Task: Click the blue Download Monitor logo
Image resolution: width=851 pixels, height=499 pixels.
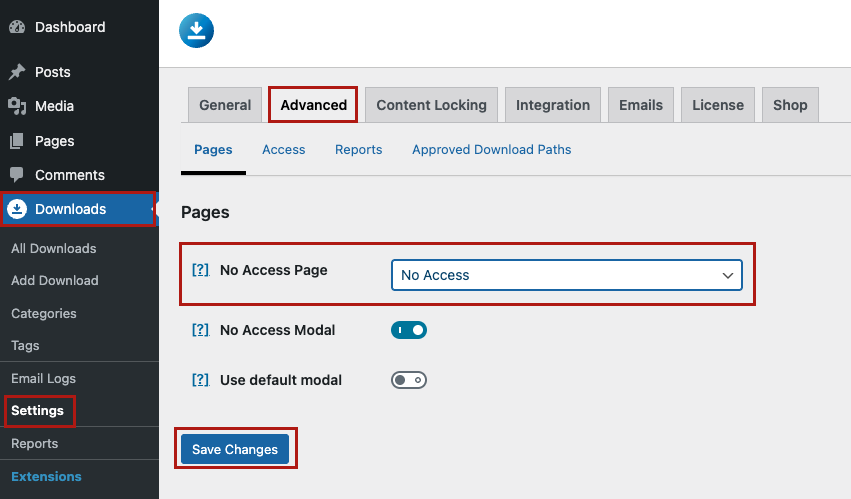Action: point(196,30)
